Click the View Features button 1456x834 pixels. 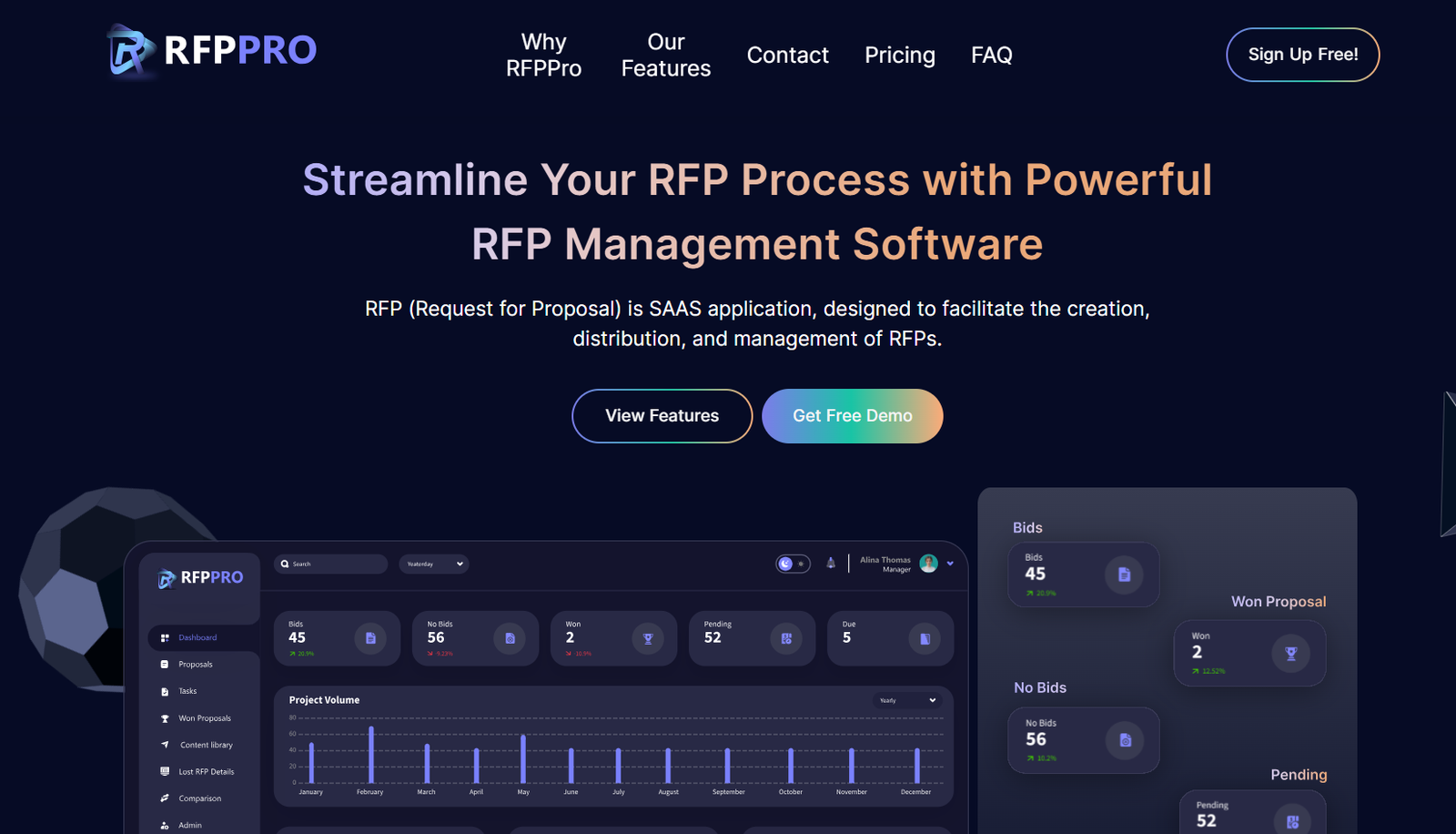click(x=662, y=416)
